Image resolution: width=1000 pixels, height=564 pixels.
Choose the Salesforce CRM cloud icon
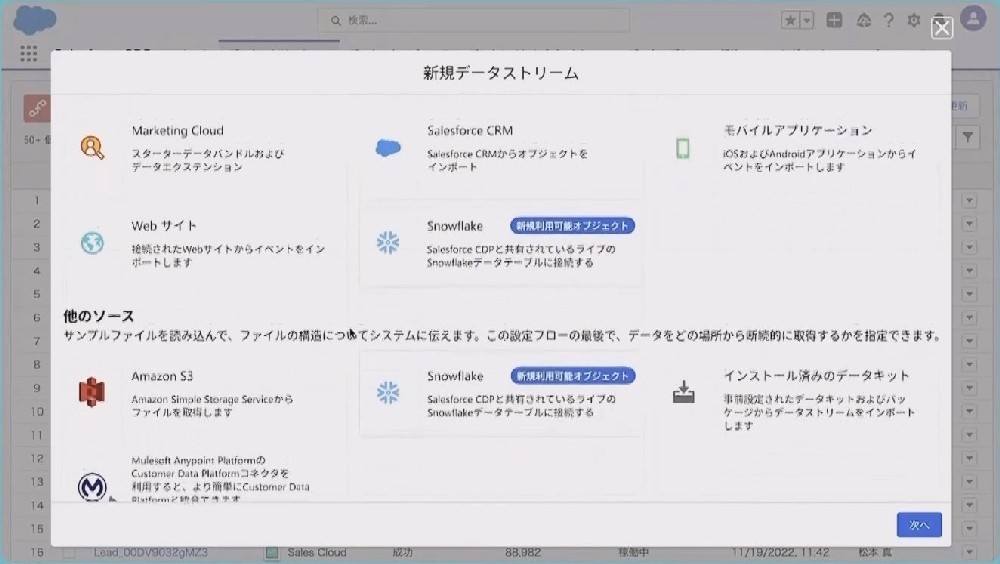(x=388, y=148)
